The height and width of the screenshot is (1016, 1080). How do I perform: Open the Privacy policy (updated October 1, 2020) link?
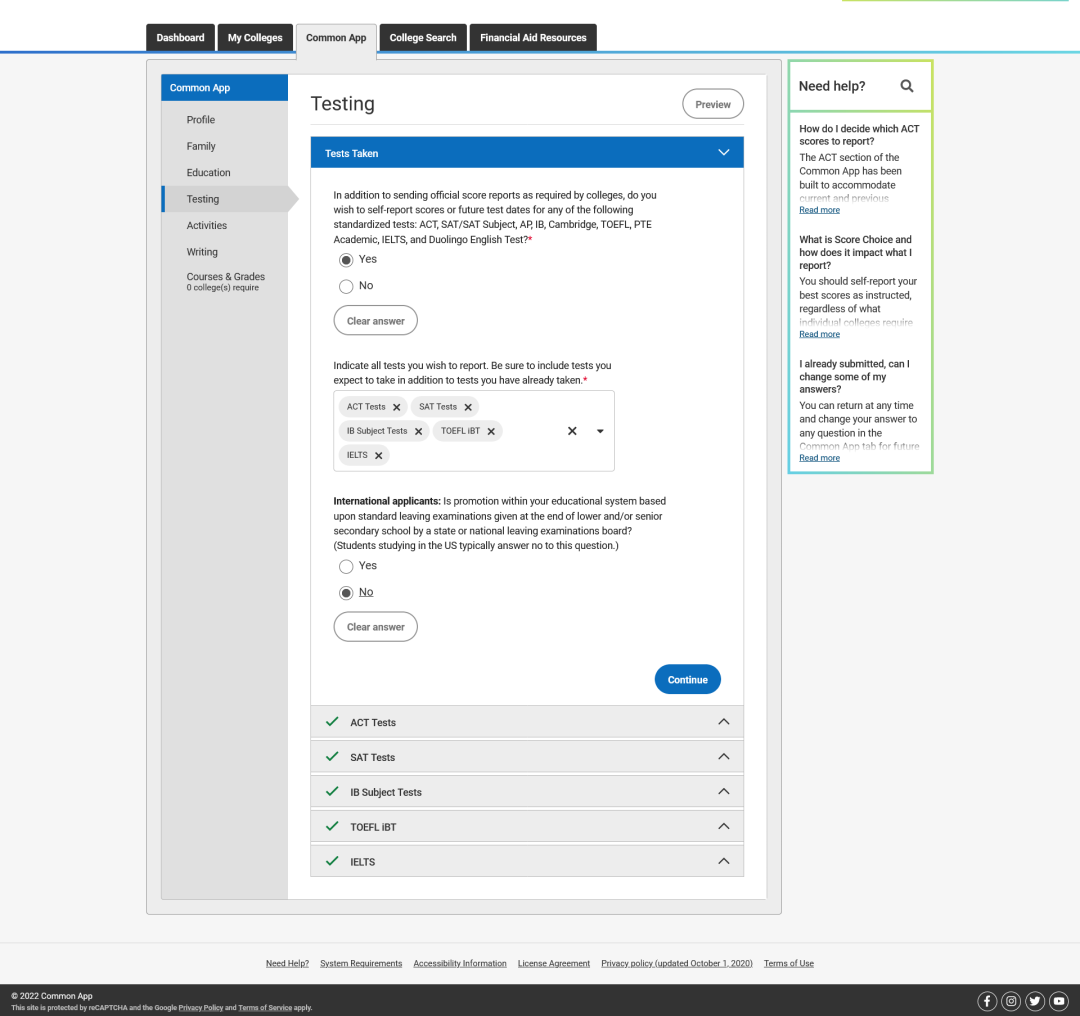[x=676, y=963]
